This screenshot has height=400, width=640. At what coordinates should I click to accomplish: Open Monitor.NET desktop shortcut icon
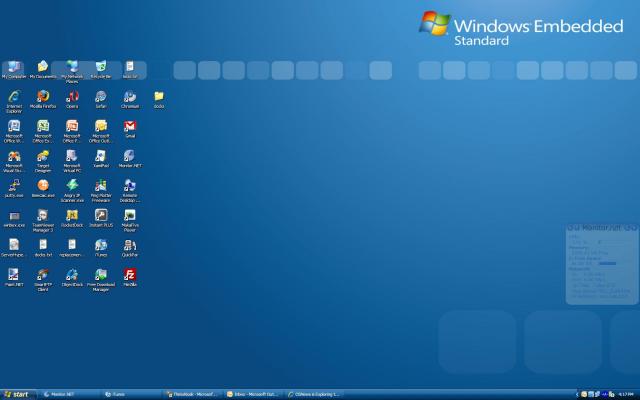pyautogui.click(x=130, y=159)
